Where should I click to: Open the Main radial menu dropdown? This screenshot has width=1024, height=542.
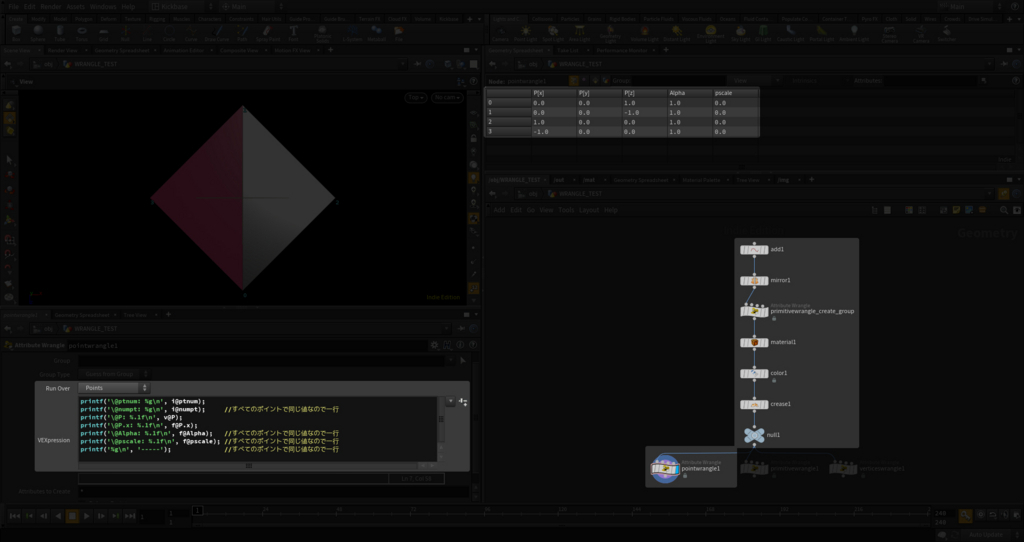coord(252,7)
